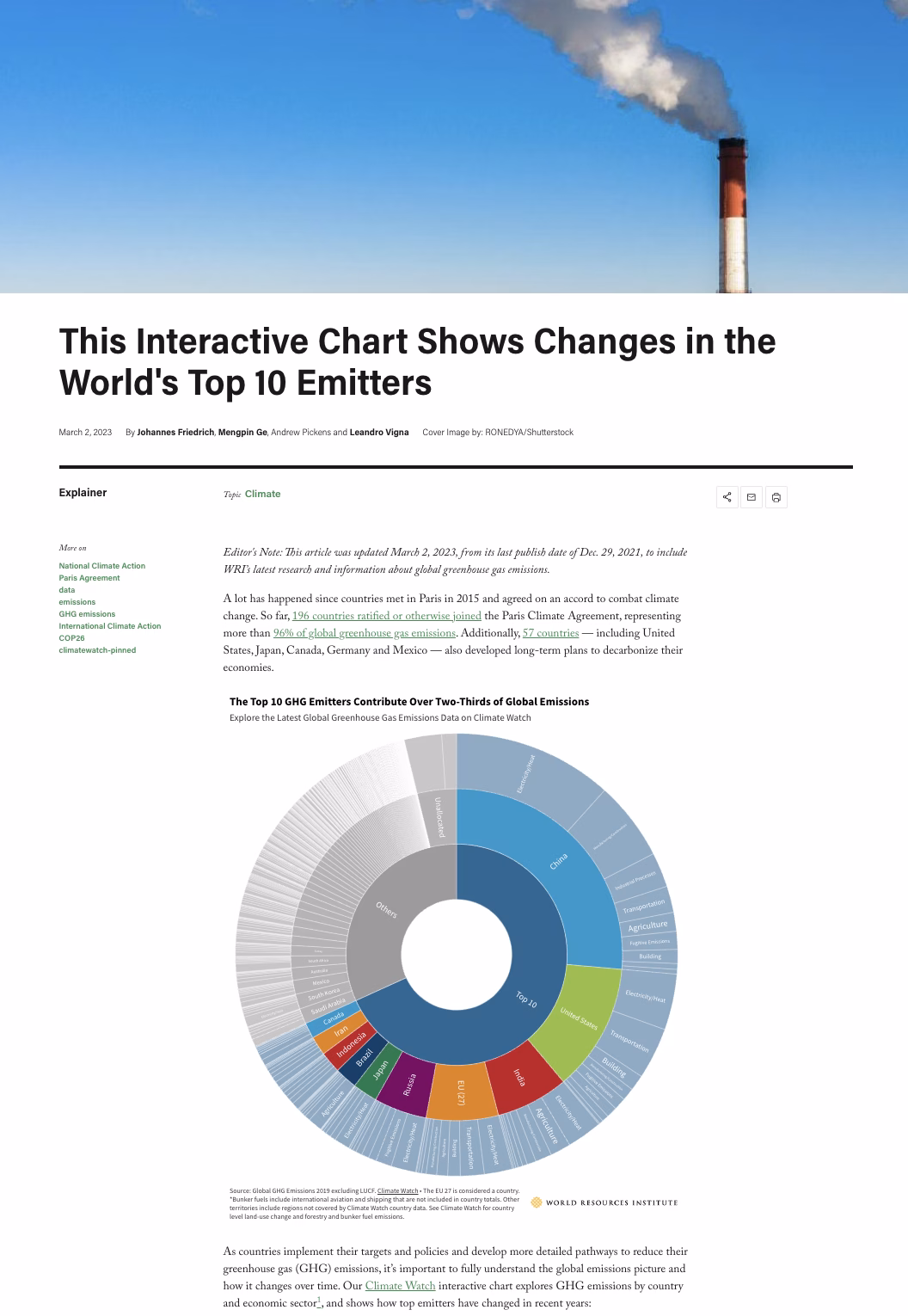Follow the 196 countries ratified link
Screen dimensions: 908x1316
[x=386, y=616]
